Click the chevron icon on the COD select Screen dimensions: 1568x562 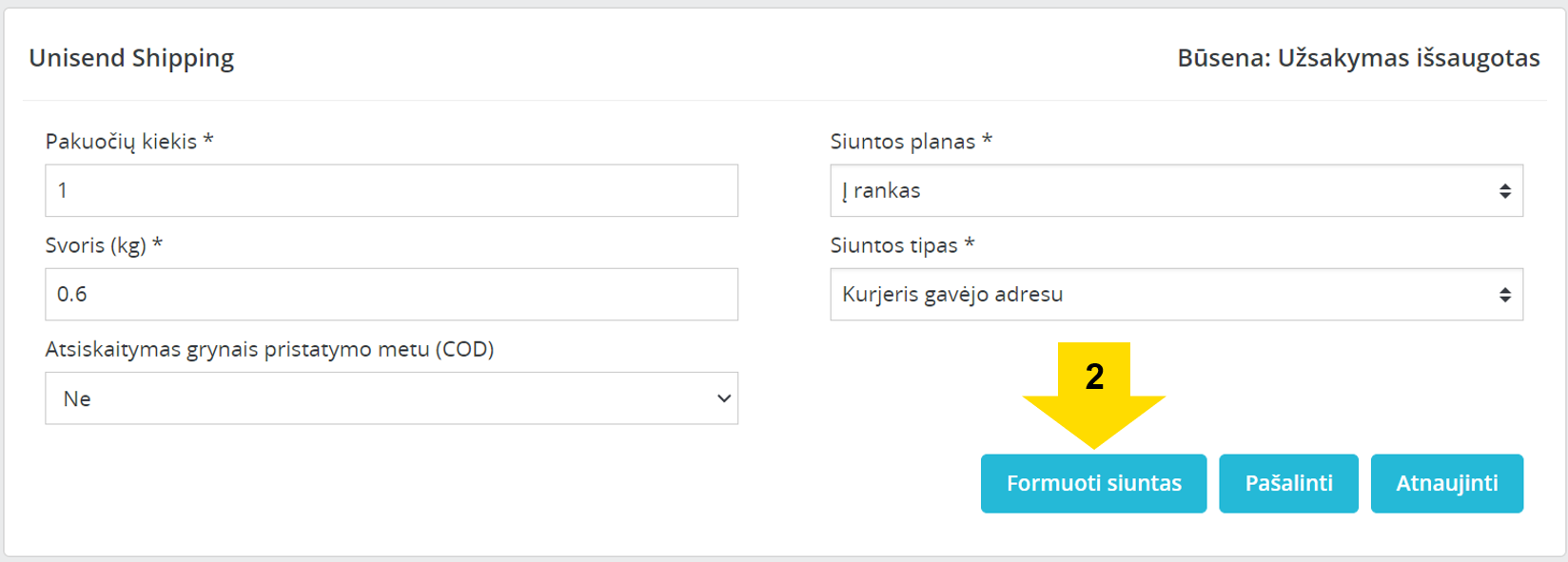point(723,398)
